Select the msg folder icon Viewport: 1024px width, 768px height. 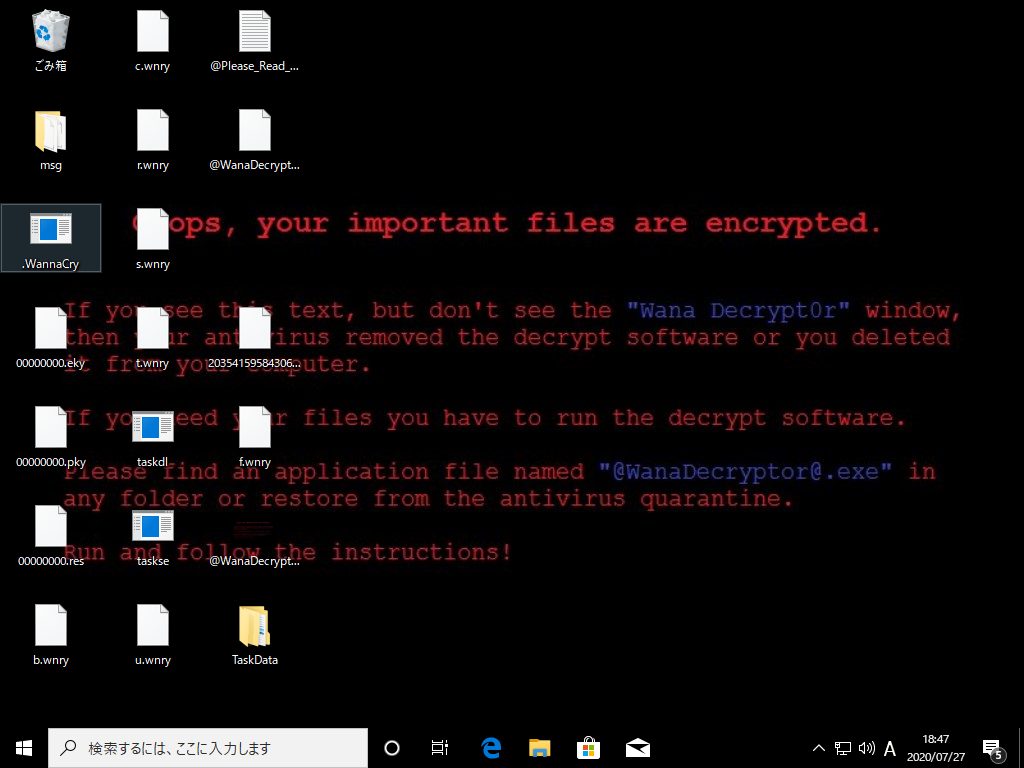[x=51, y=131]
